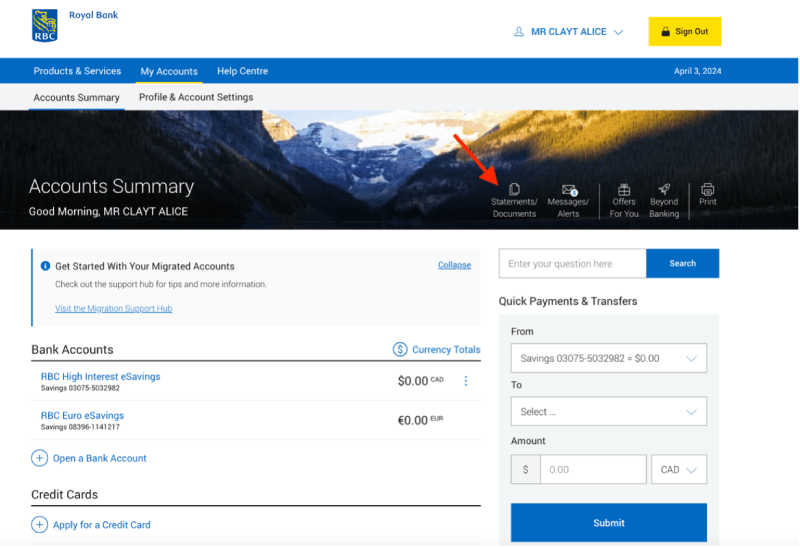Open Statements/Documents icon

(514, 189)
